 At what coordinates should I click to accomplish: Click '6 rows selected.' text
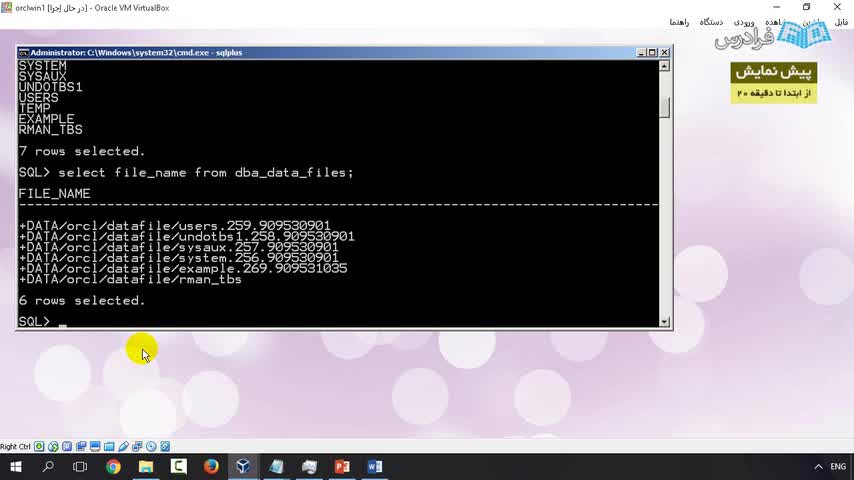click(x=82, y=301)
